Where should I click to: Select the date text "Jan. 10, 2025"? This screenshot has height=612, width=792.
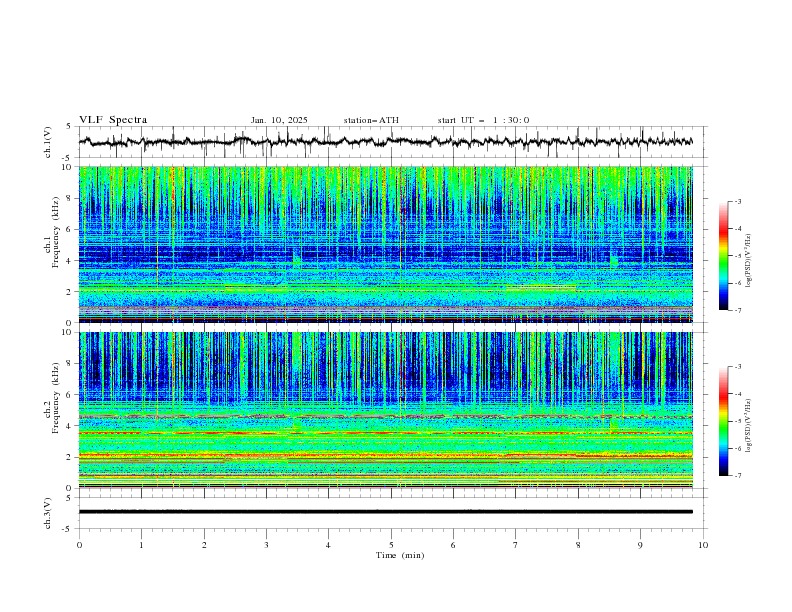coord(279,120)
